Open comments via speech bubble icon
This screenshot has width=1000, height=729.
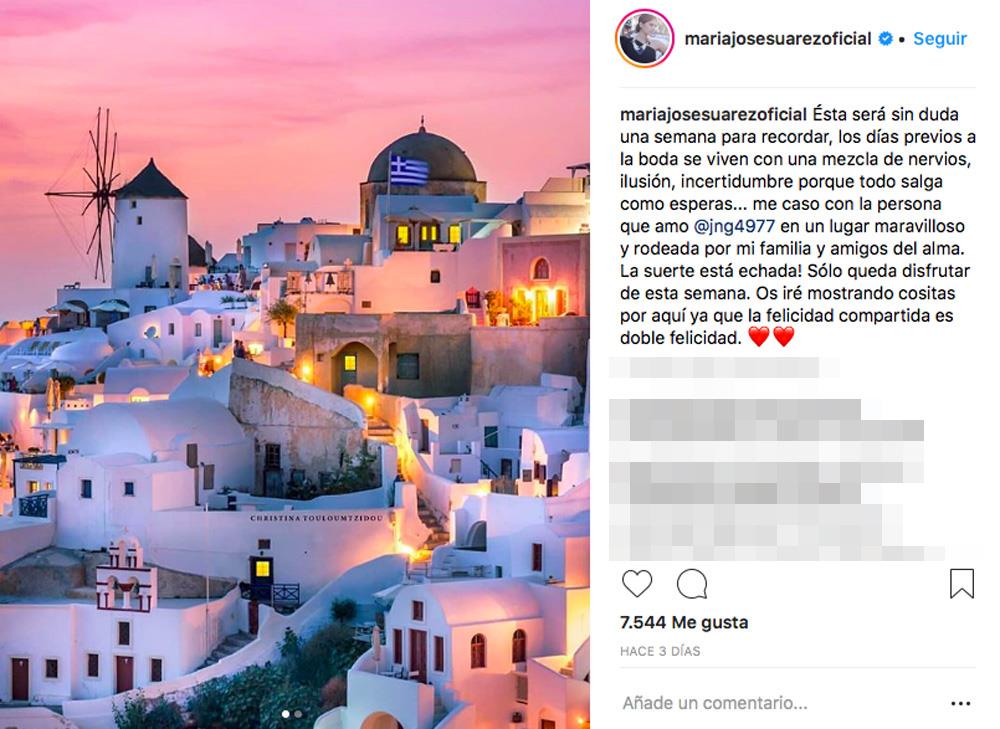point(692,584)
